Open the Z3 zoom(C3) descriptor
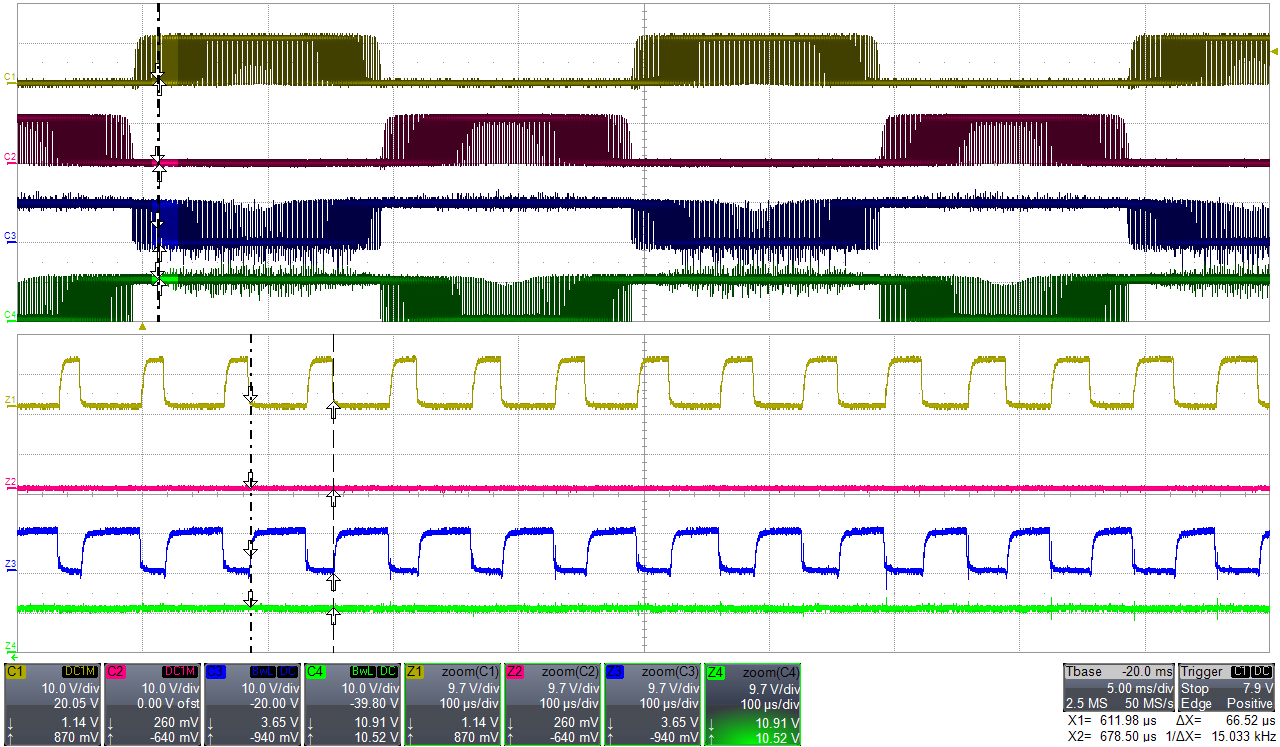1280x747 pixels. (653, 704)
